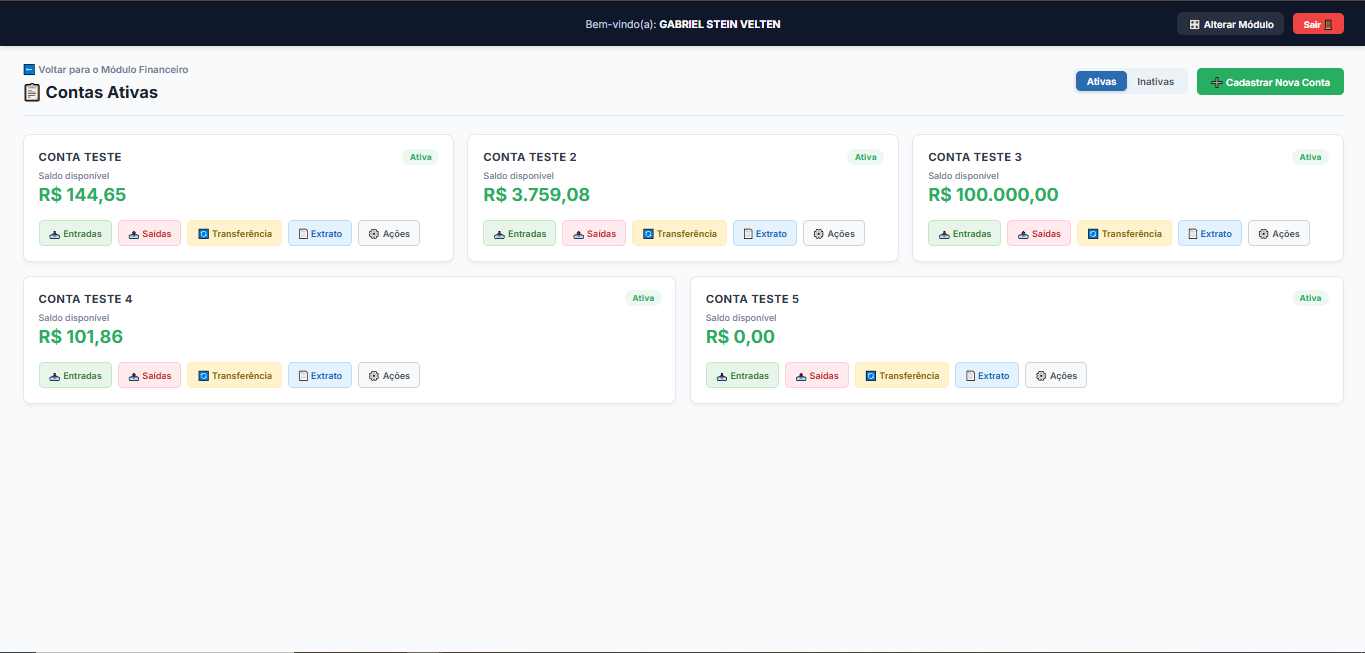Screen dimensions: 1365x653
Task: Open Entradas for CONTA TESTE
Action: click(x=76, y=233)
